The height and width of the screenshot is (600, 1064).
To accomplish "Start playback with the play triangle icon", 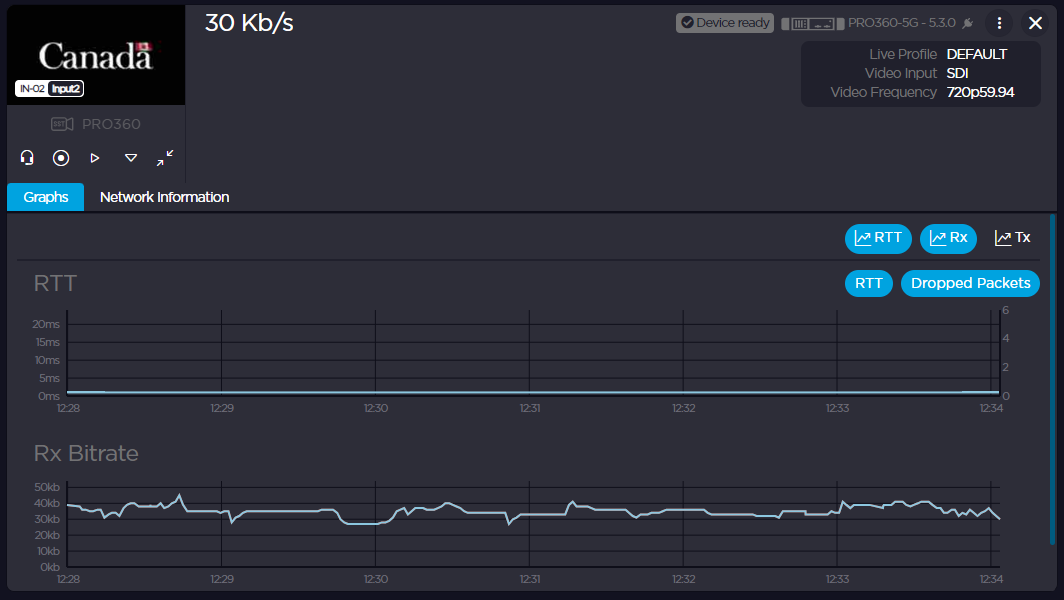I will coord(95,158).
